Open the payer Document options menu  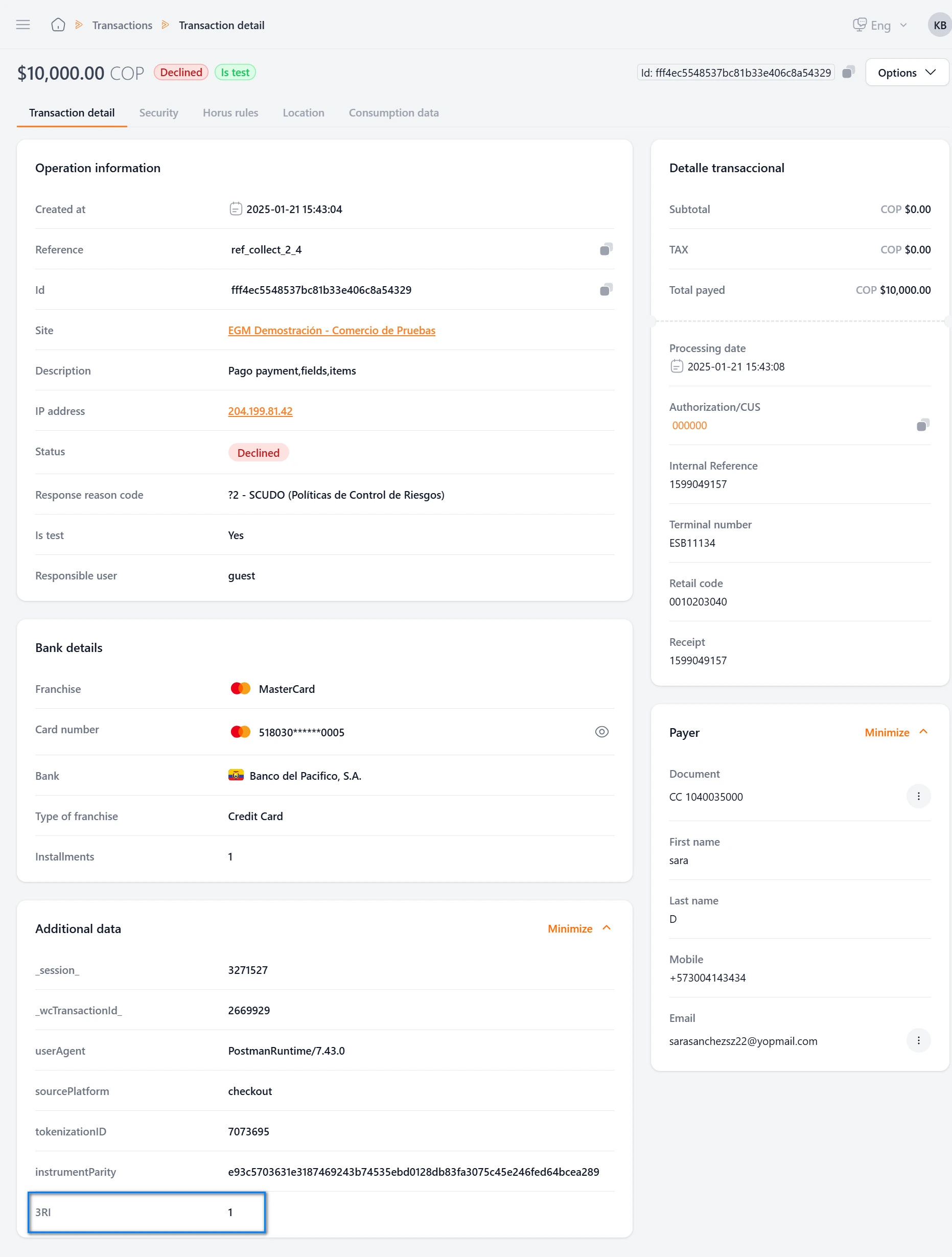pyautogui.click(x=918, y=796)
